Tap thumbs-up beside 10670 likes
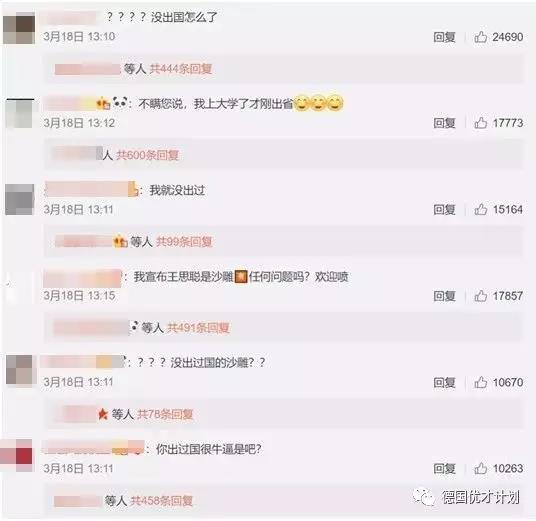The height and width of the screenshot is (521, 536). pyautogui.click(x=480, y=382)
